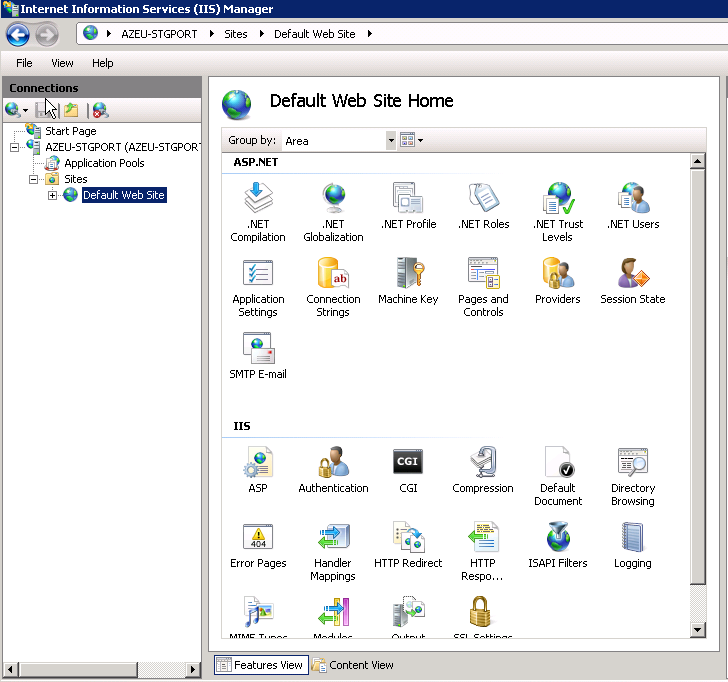
Task: Select the Sites node
Action: pos(76,179)
